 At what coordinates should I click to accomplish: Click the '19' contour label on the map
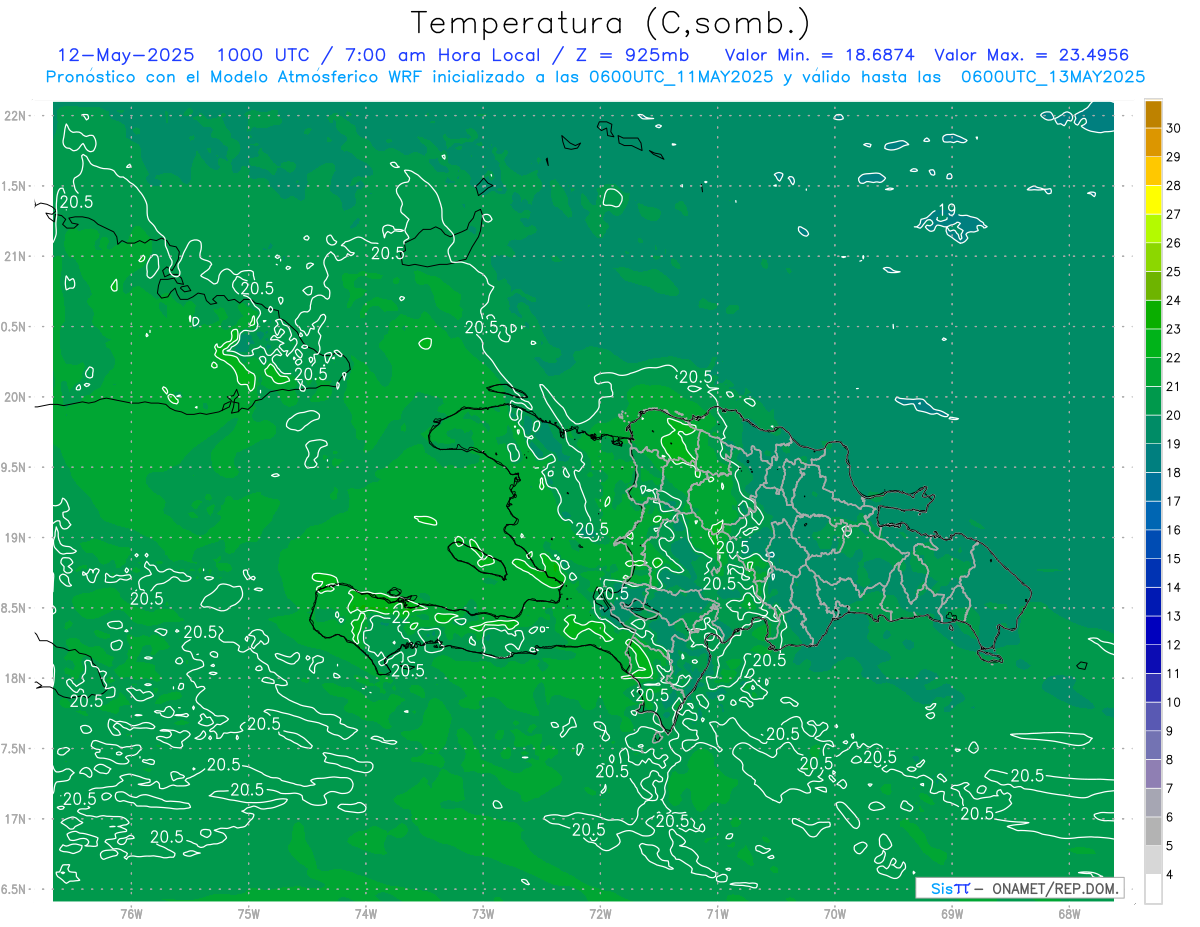click(x=948, y=210)
